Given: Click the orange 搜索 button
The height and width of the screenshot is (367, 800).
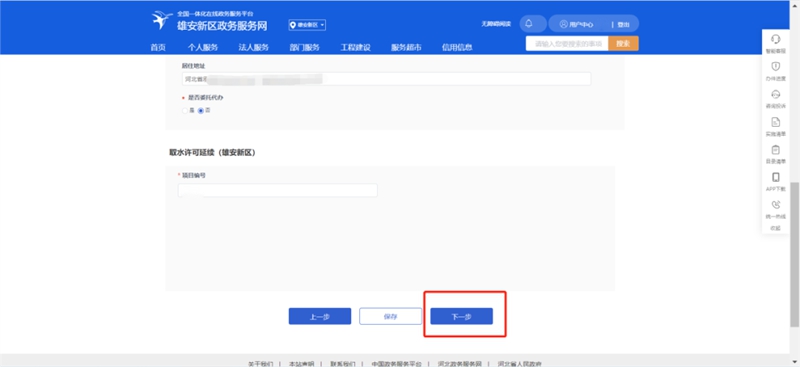Looking at the screenshot, I should point(623,44).
